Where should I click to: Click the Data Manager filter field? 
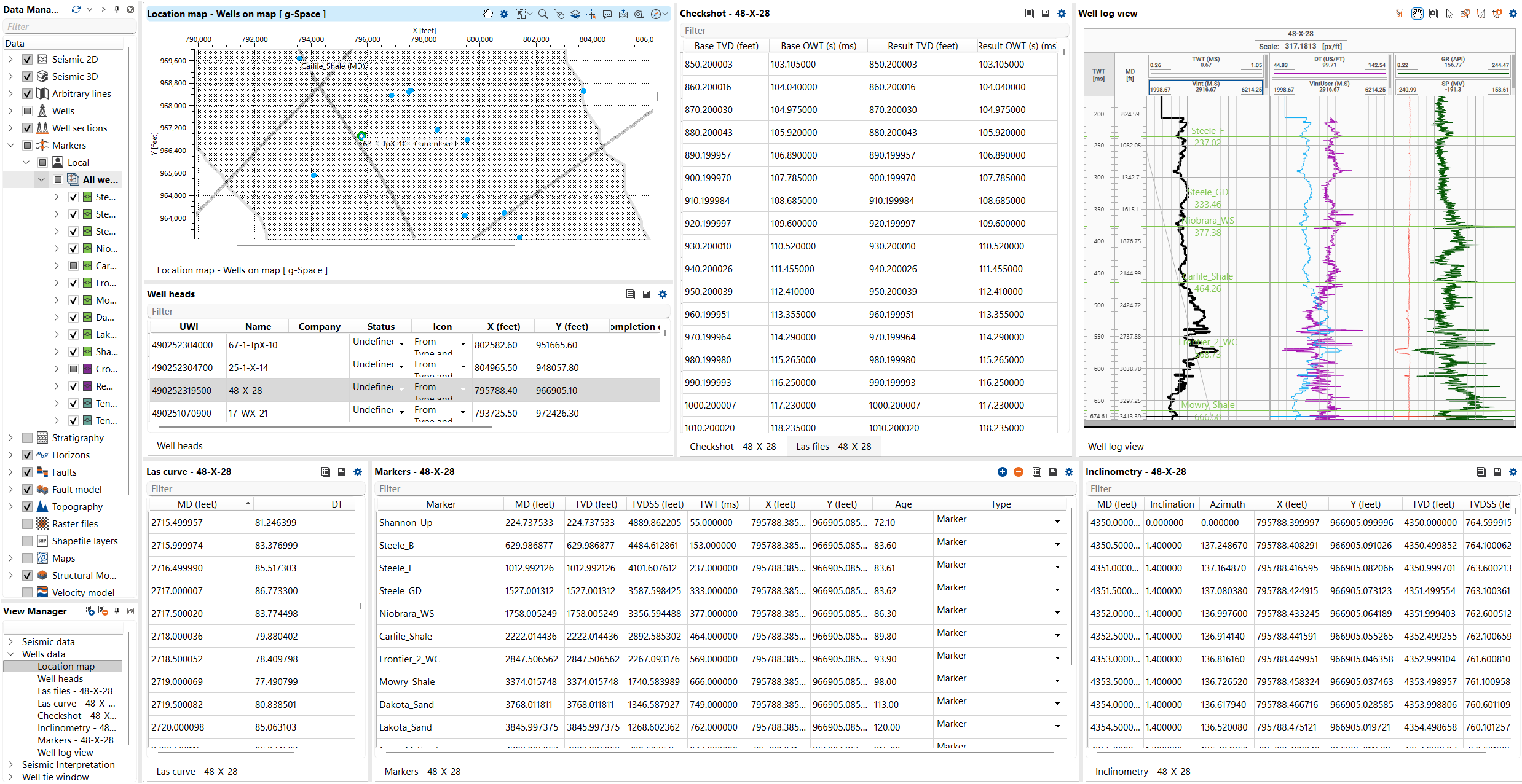click(x=69, y=27)
